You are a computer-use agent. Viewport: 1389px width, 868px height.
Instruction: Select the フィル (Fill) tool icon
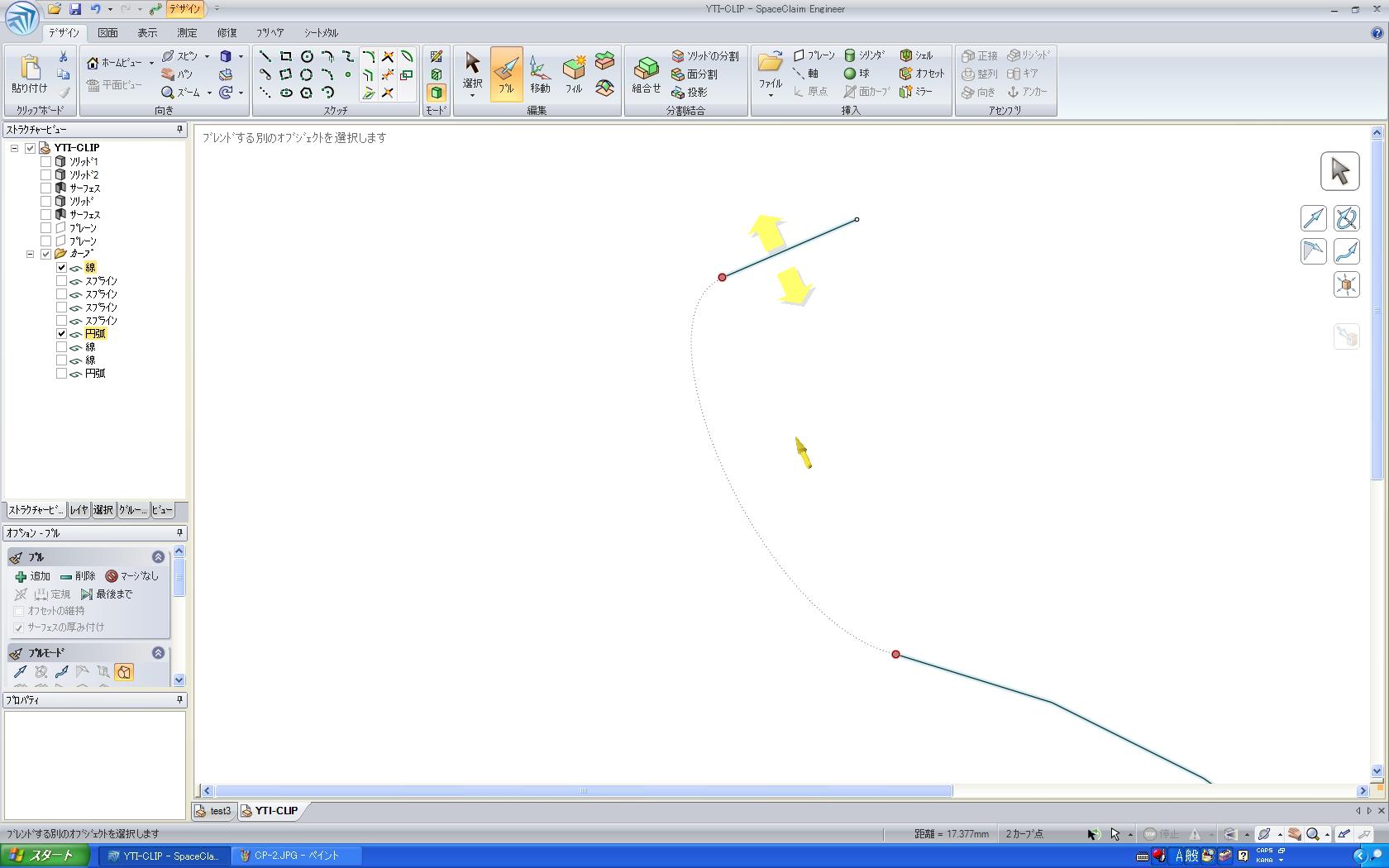tap(574, 74)
